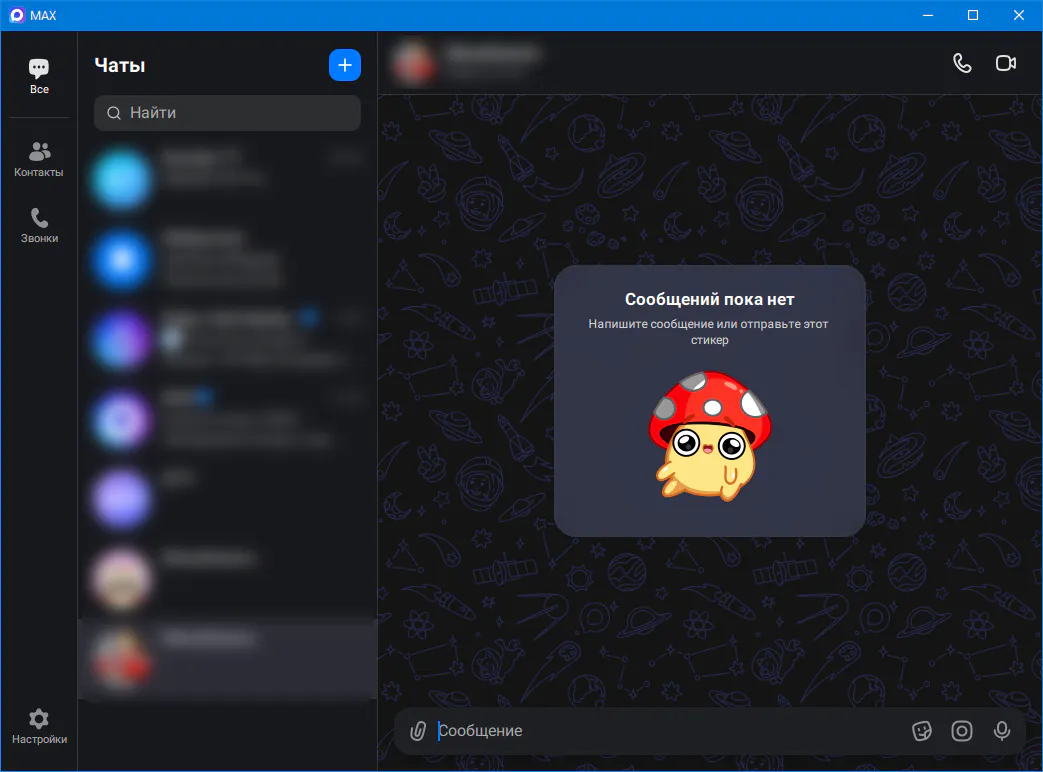Image resolution: width=1043 pixels, height=772 pixels.
Task: Focus the Найти search field
Action: (227, 113)
